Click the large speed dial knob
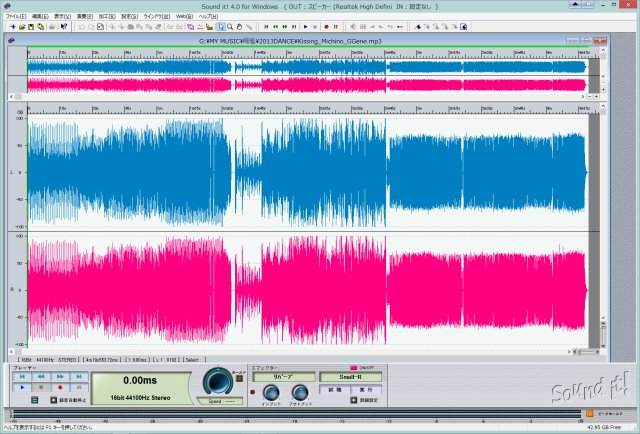 point(218,382)
